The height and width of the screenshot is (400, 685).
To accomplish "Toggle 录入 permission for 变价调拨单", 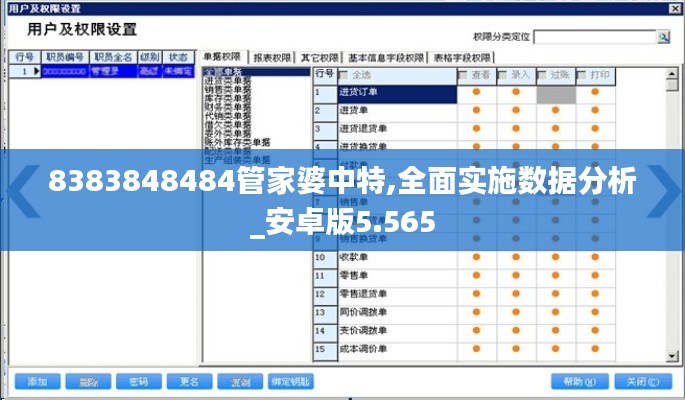I will (516, 331).
